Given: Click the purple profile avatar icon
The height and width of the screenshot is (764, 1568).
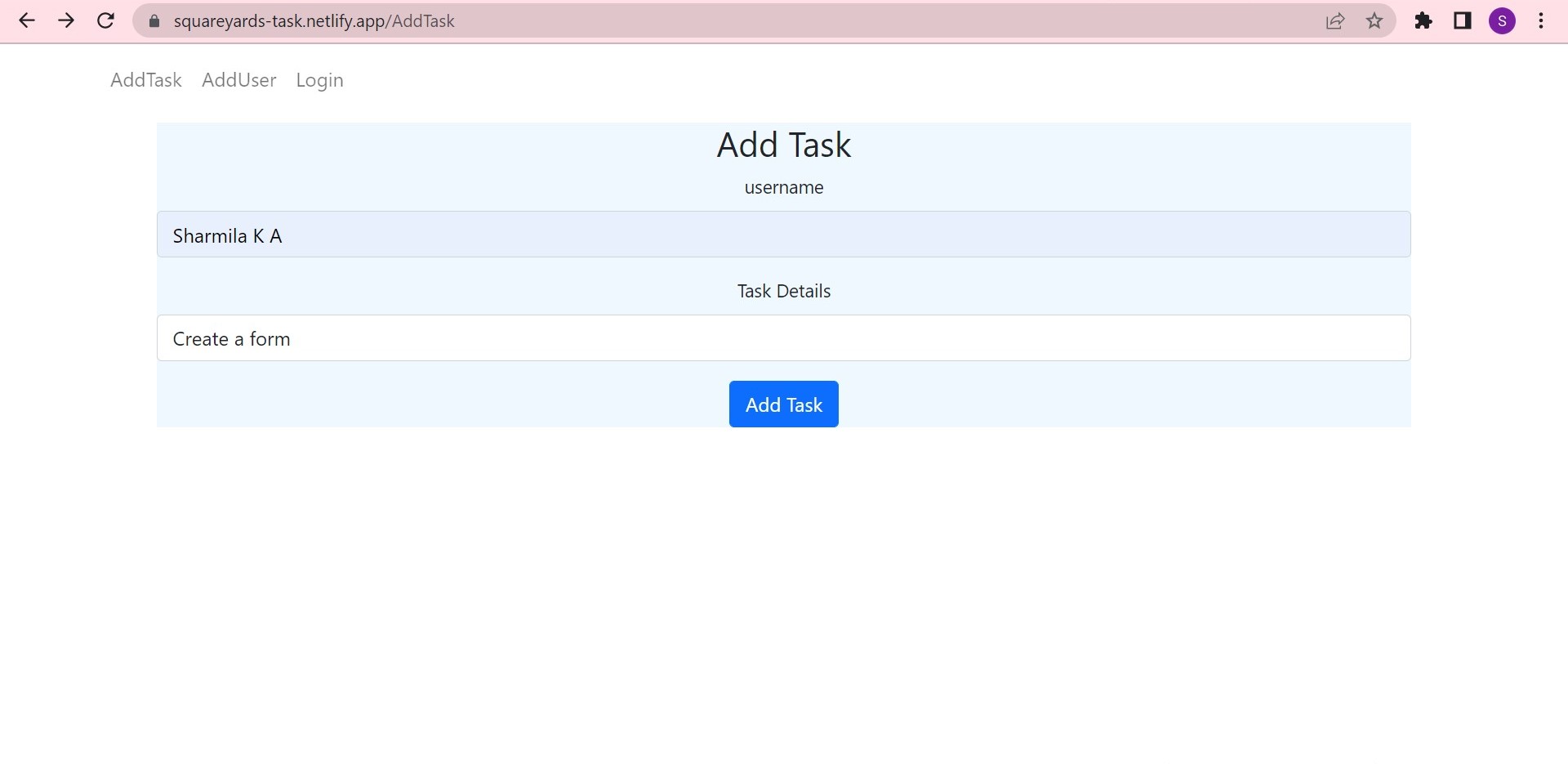Looking at the screenshot, I should point(1503,21).
